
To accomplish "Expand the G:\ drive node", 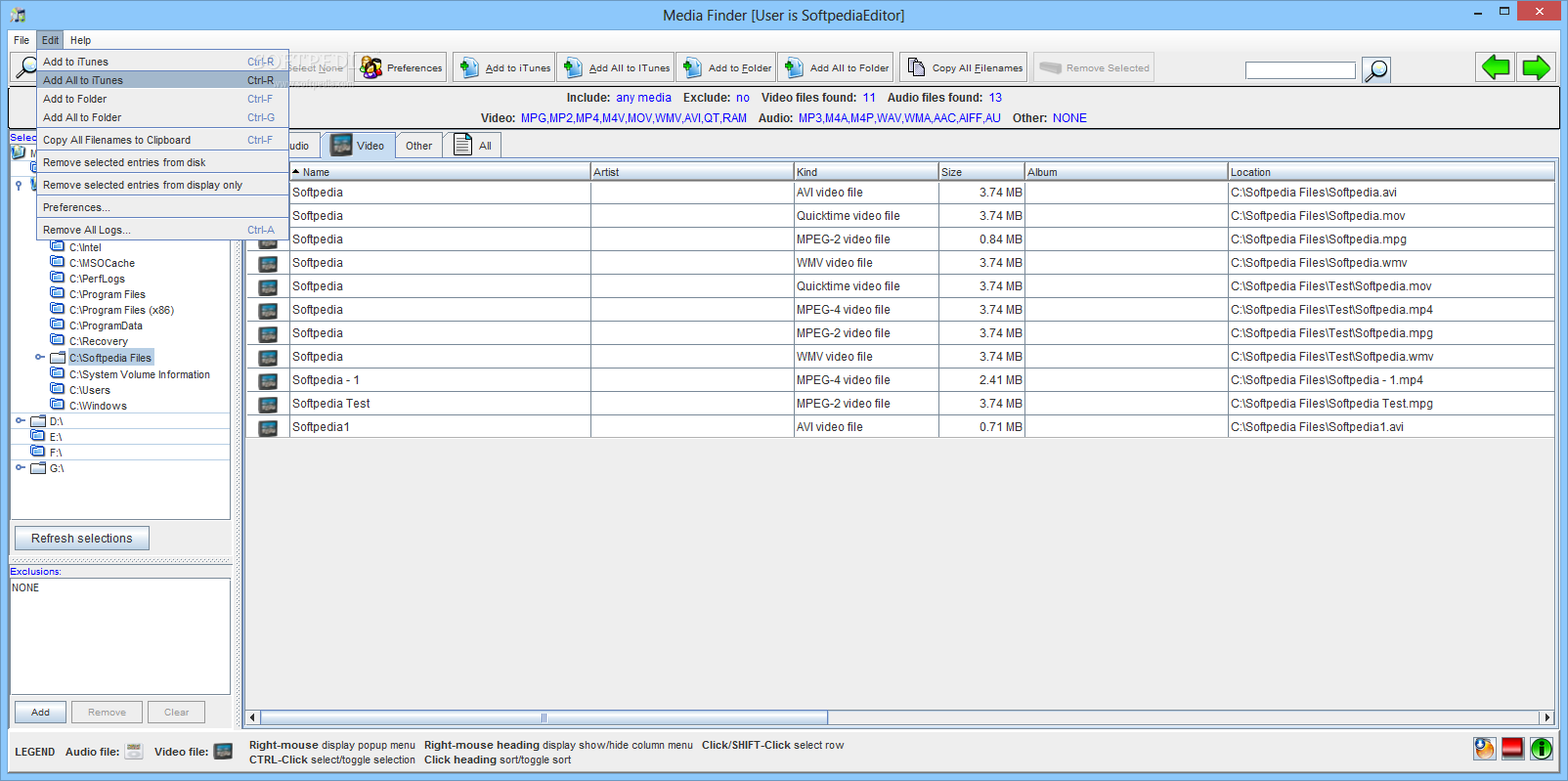I will (20, 467).
